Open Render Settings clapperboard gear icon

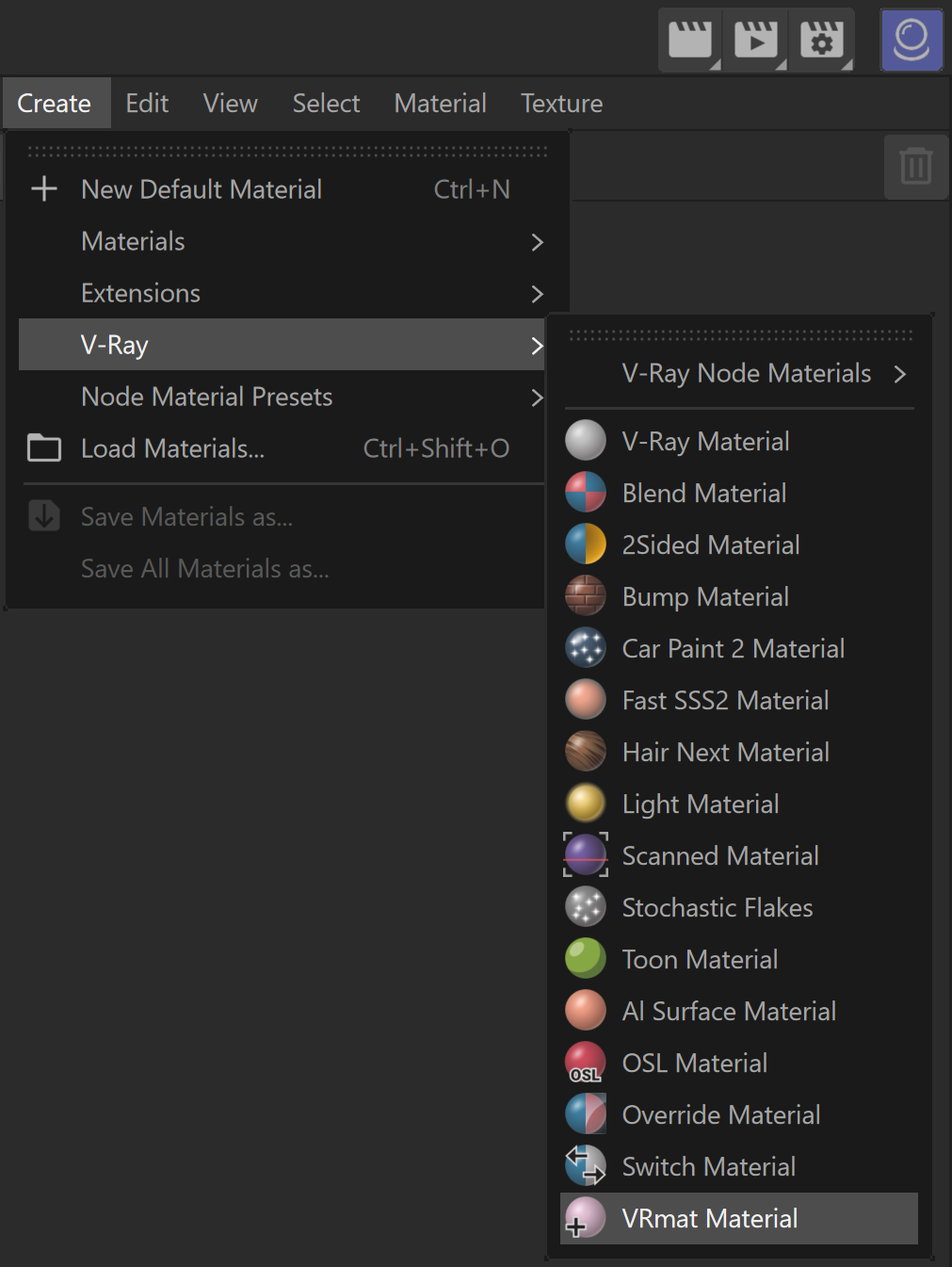[822, 40]
